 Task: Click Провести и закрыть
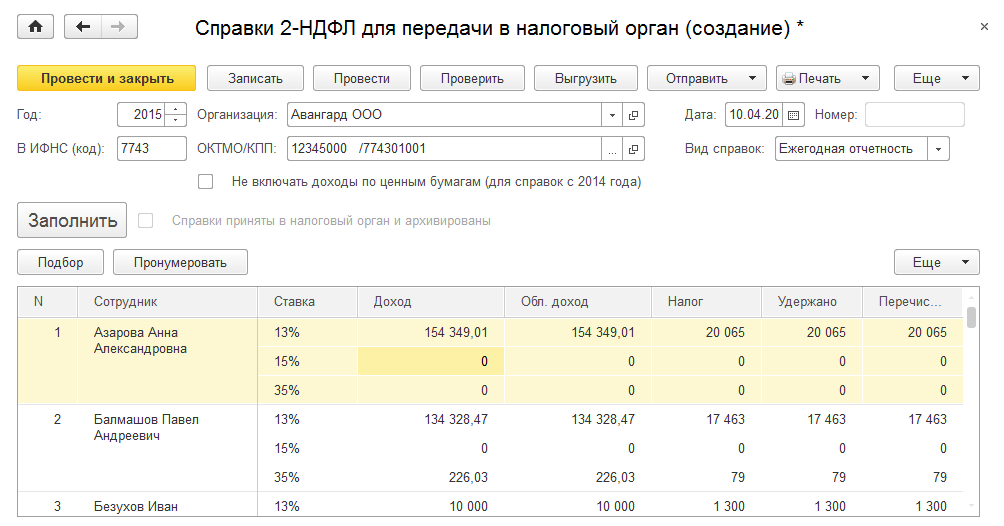107,78
